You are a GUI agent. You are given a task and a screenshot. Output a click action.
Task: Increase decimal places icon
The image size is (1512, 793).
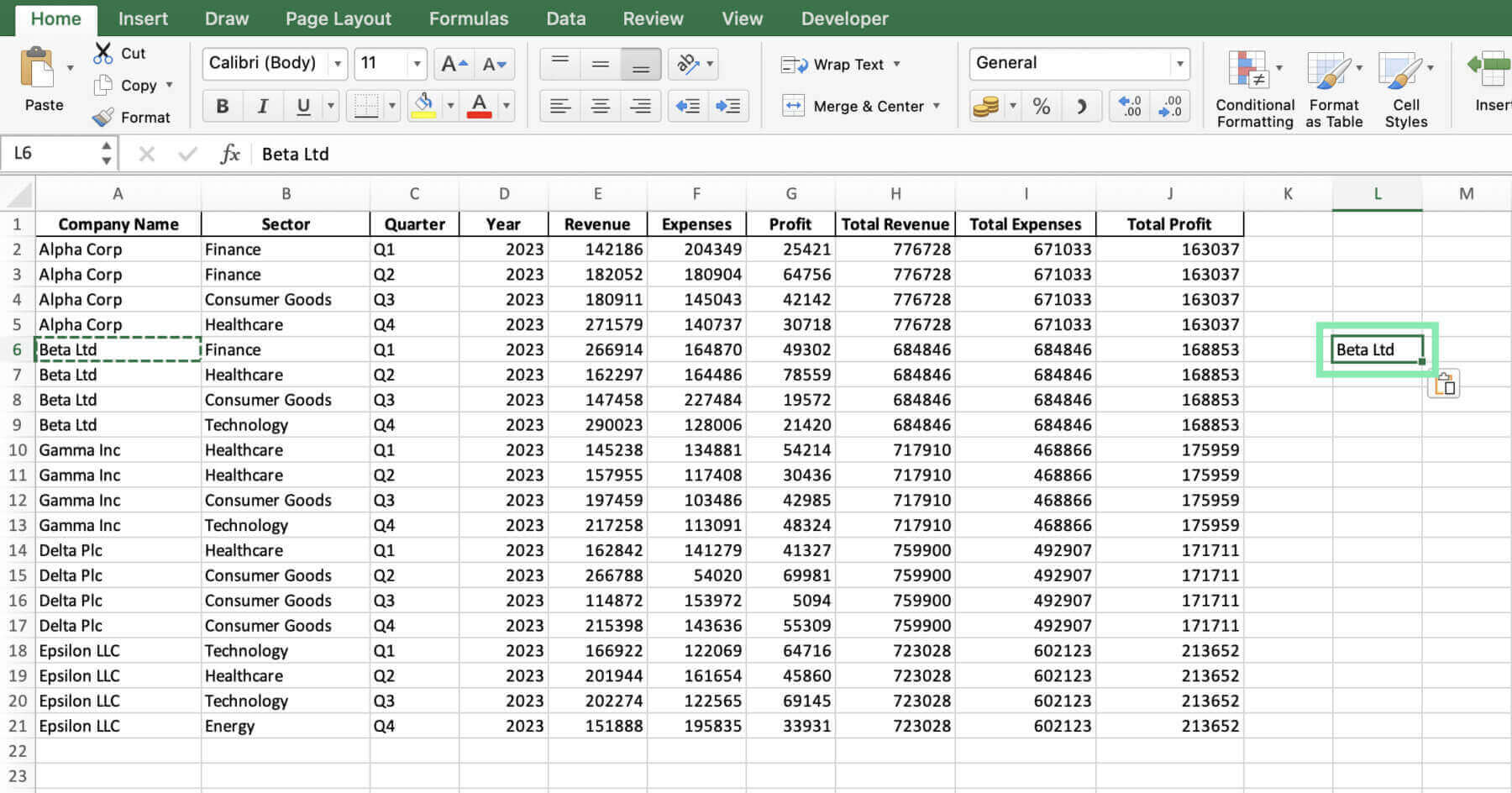click(x=1130, y=106)
